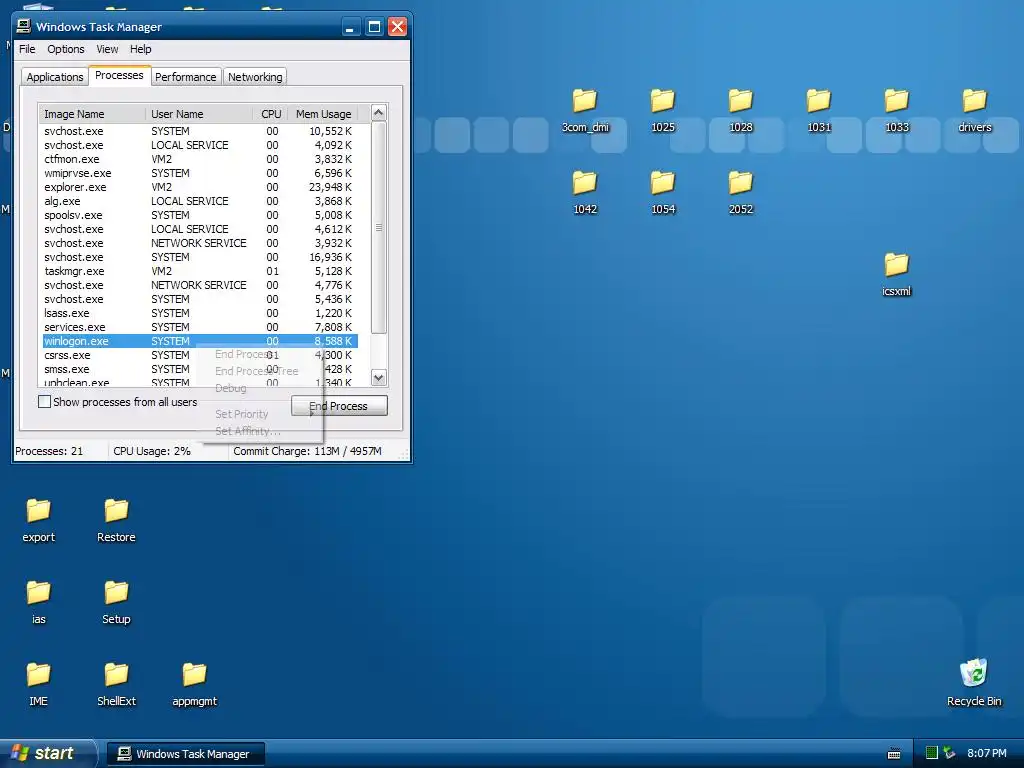Select the 1025 folder on desktop

click(x=662, y=101)
